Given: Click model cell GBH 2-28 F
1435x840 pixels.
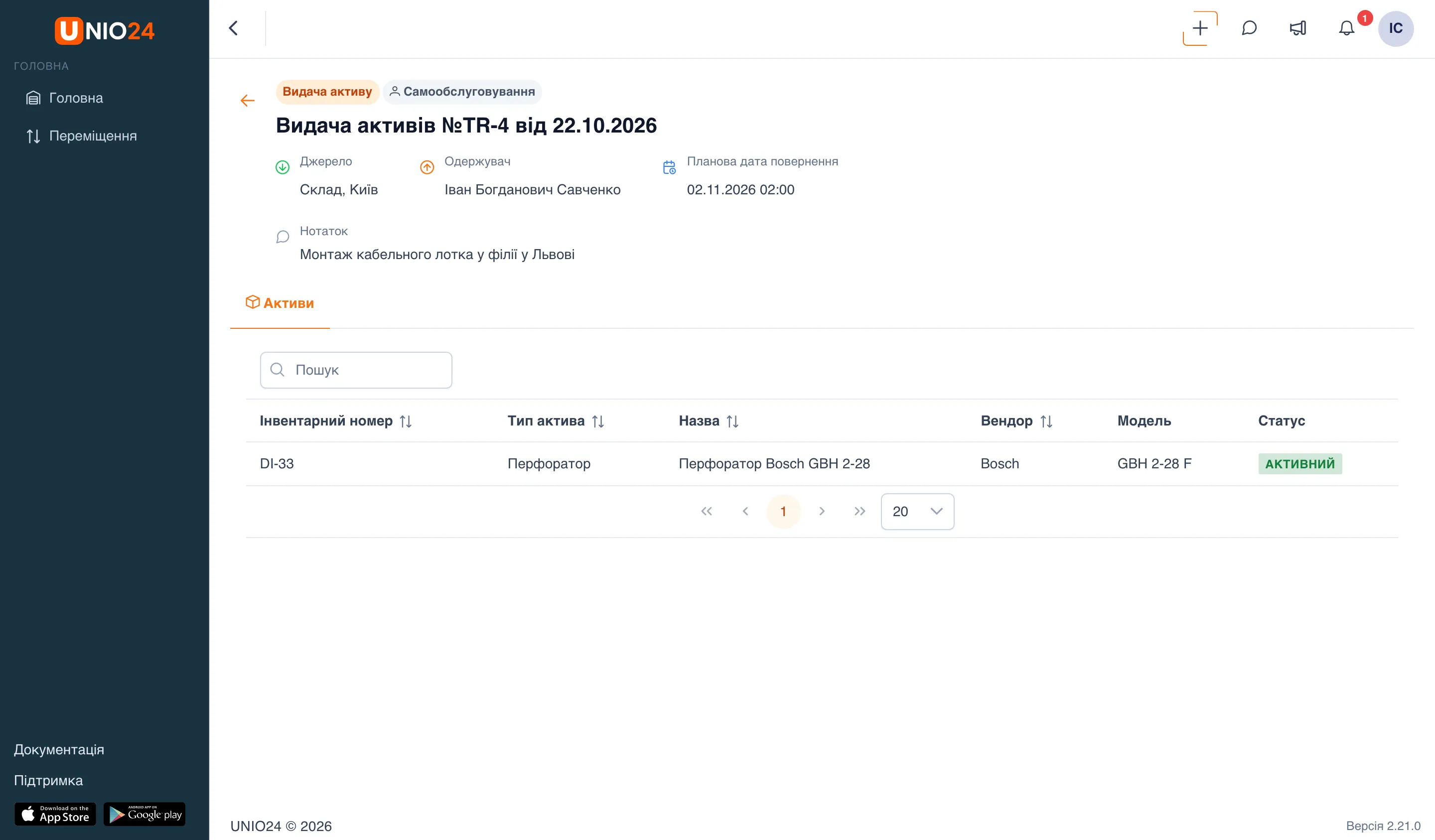Looking at the screenshot, I should tap(1153, 463).
